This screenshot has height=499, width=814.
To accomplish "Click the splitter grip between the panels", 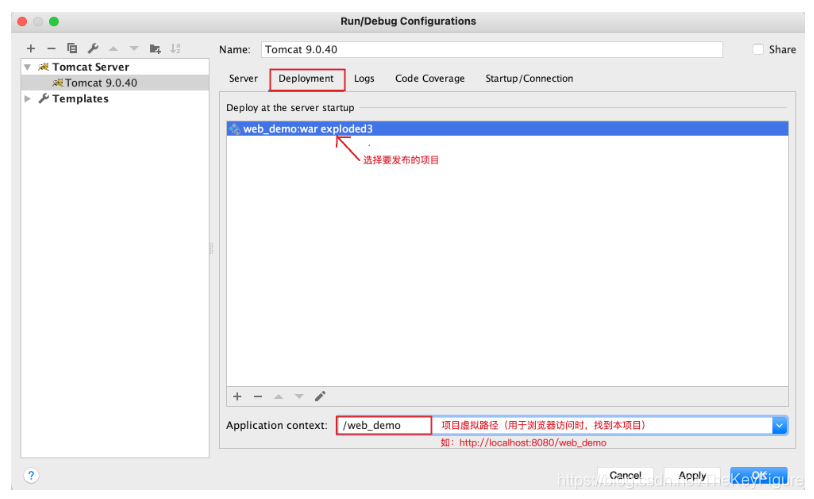I will tap(211, 248).
